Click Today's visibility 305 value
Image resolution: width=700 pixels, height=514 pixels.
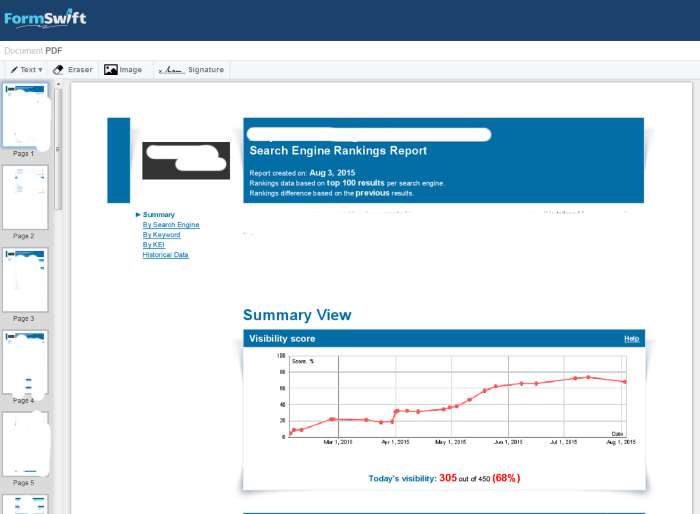coord(448,478)
